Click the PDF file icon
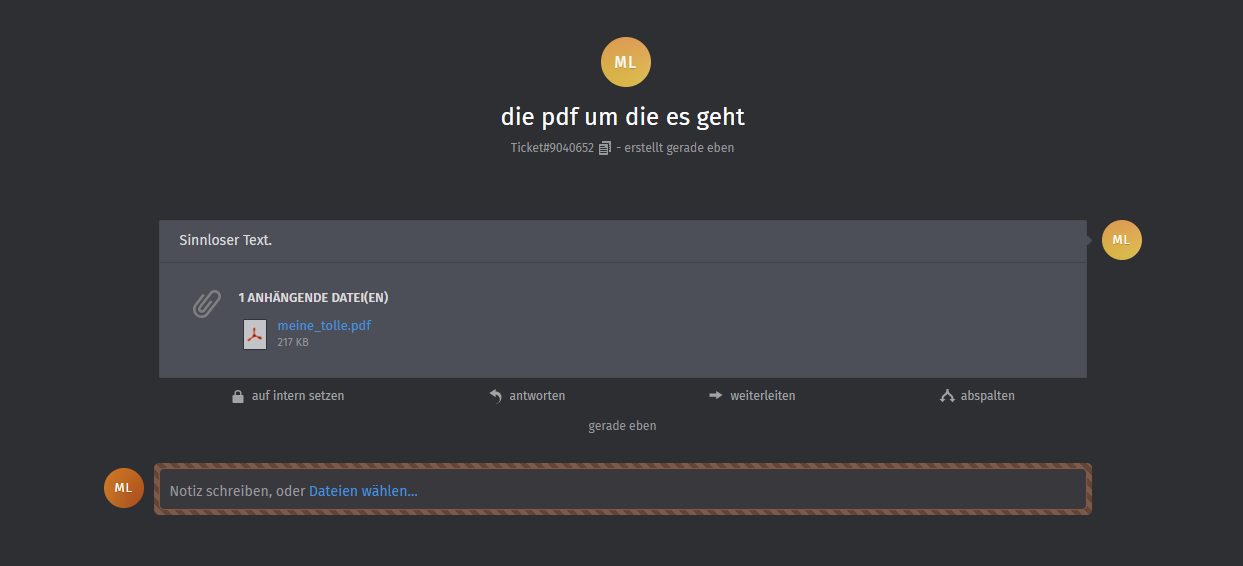The width and height of the screenshot is (1243, 566). 255,334
